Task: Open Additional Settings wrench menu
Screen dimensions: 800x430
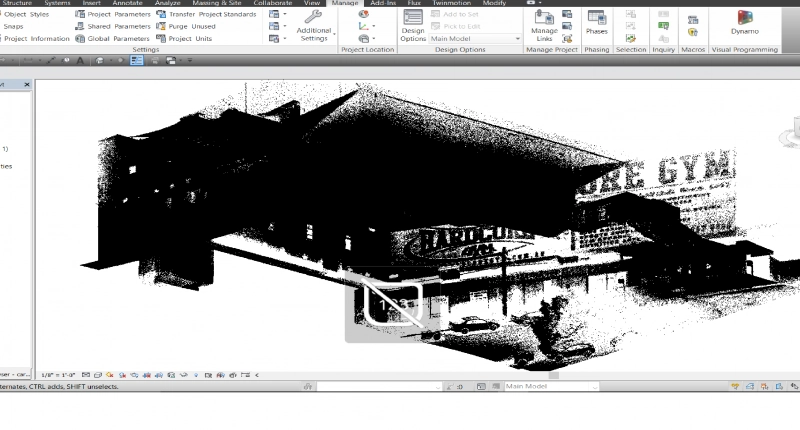Action: click(x=314, y=26)
